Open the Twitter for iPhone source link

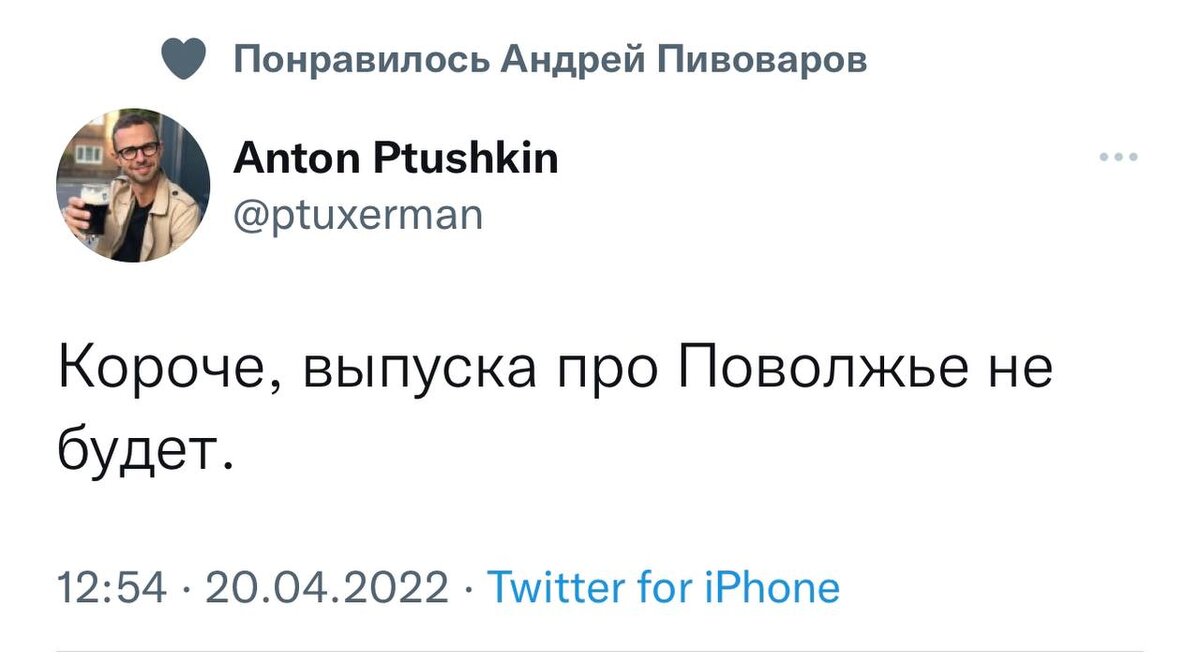tap(662, 587)
